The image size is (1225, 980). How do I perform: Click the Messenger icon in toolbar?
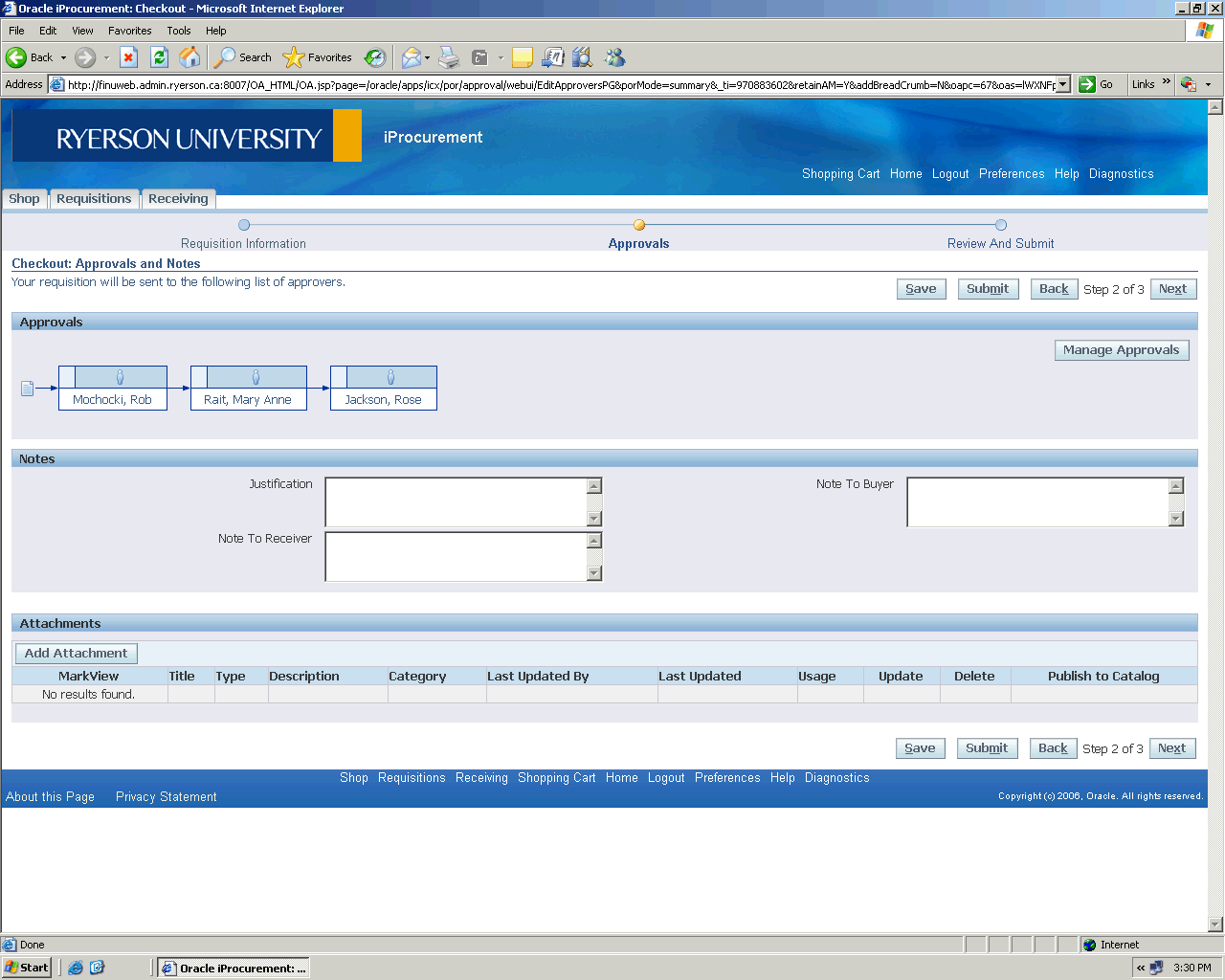coord(614,57)
